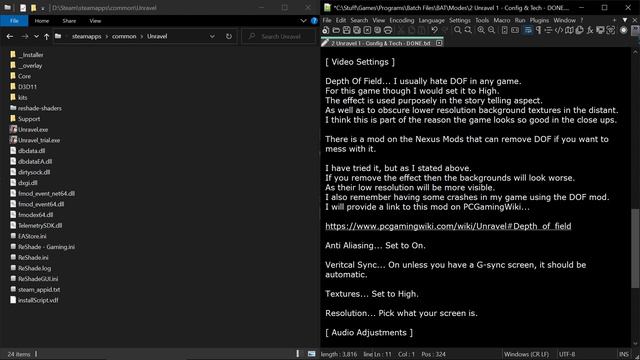This screenshot has height=360, width=640.
Task: Toggle Show All Characters pilcrow icon
Action: (x=538, y=30)
